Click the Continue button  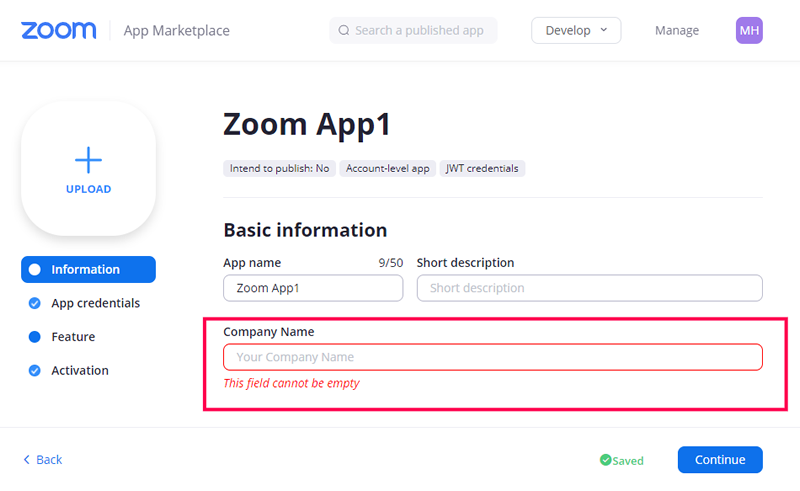coord(720,460)
